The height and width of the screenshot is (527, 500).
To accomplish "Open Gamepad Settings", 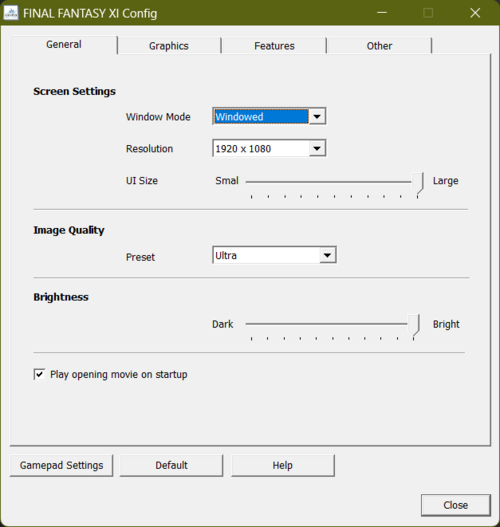I will 61,465.
